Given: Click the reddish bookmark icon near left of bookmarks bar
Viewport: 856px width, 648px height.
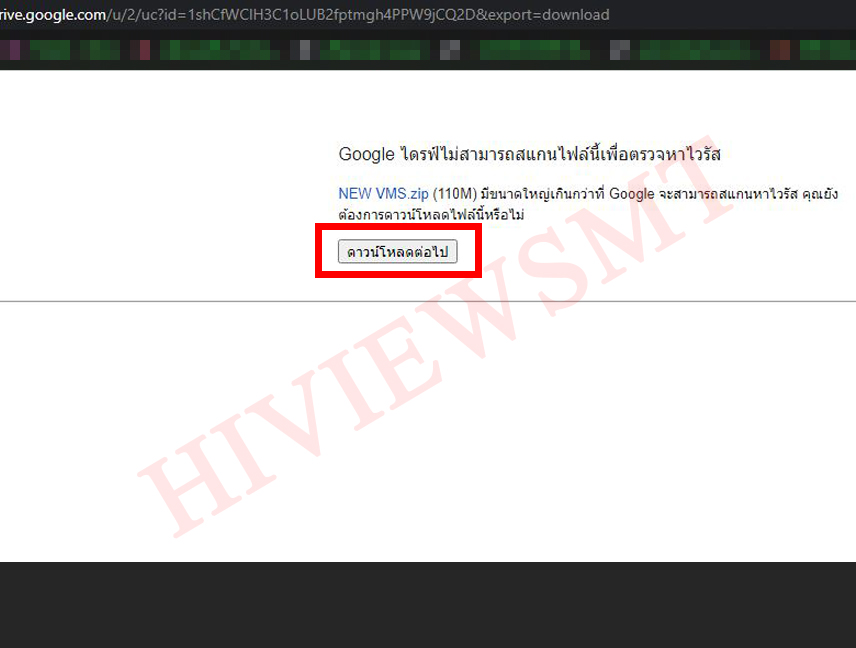Looking at the screenshot, I should [143, 49].
